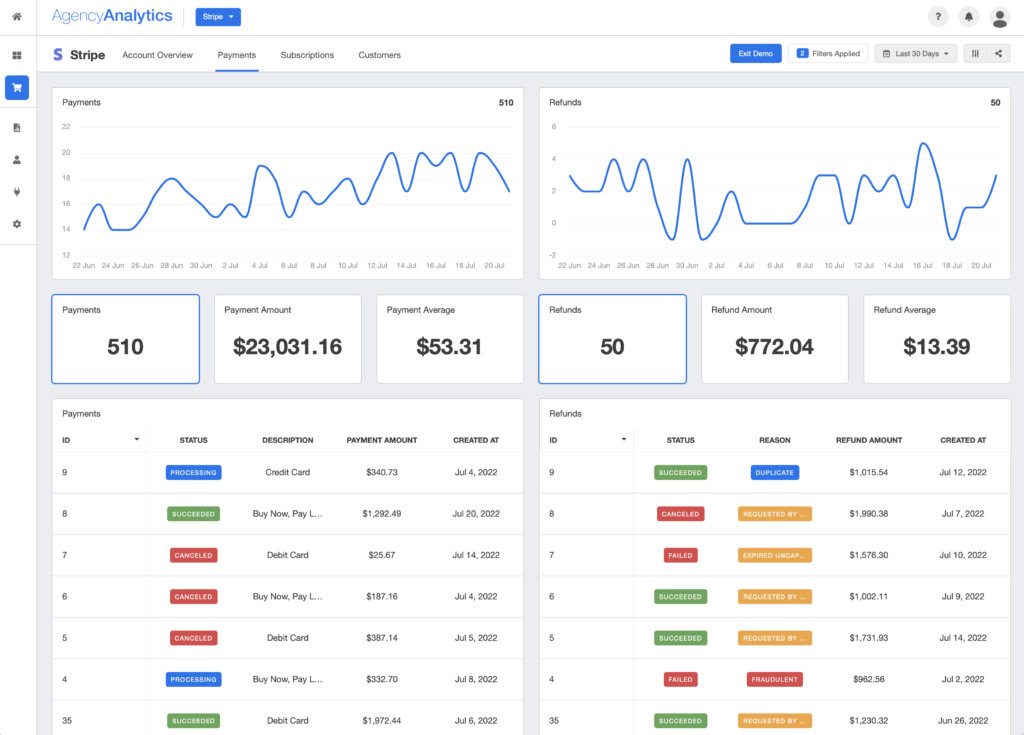
Task: Open the users person sidebar icon
Action: click(17, 159)
